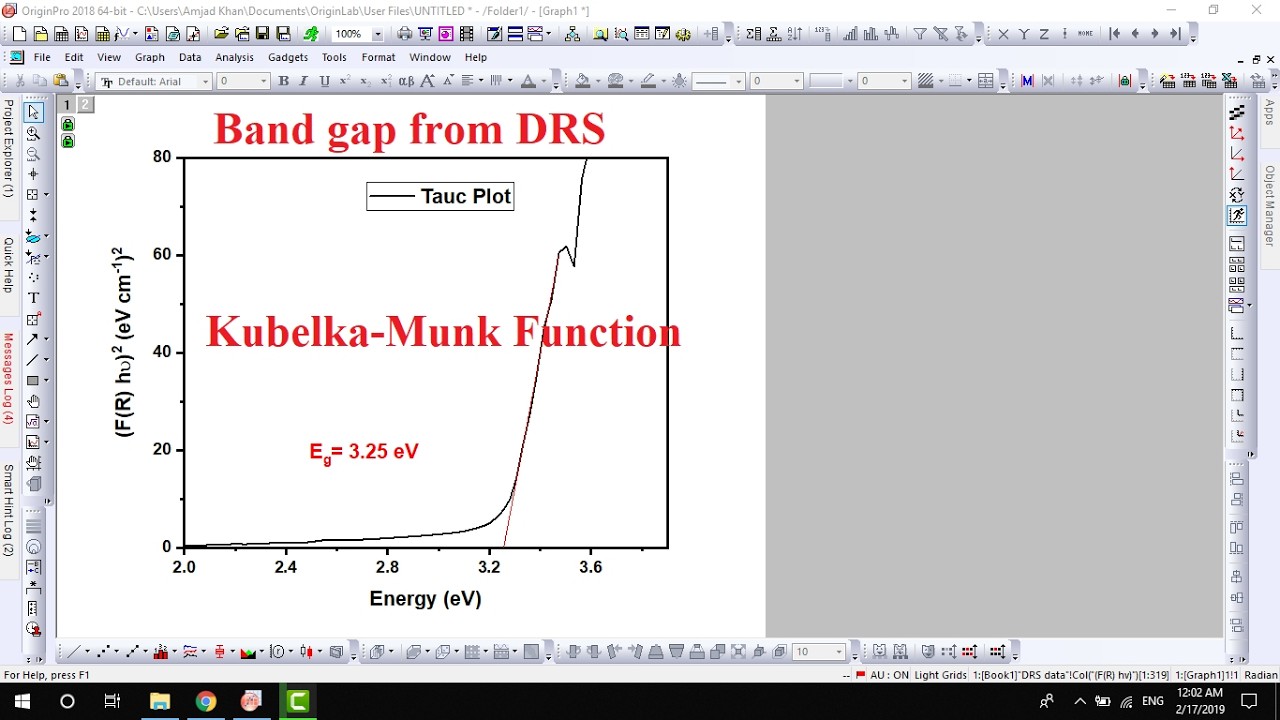Click the Greek alpha-beta symbol button
The height and width of the screenshot is (720, 1280).
(406, 81)
